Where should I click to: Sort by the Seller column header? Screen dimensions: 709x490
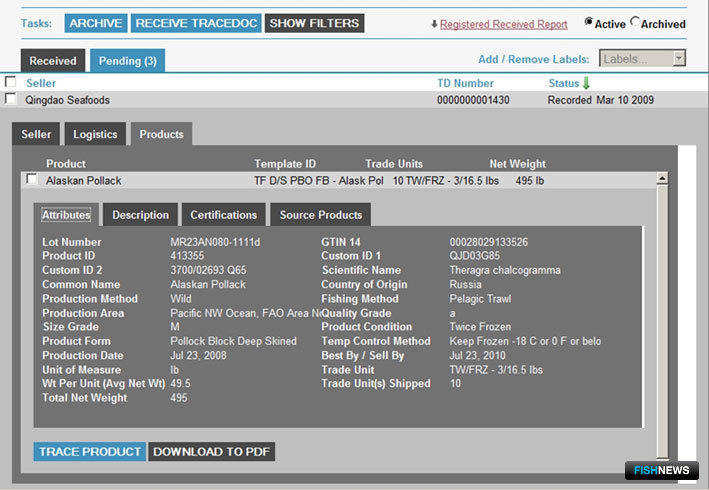(41, 83)
